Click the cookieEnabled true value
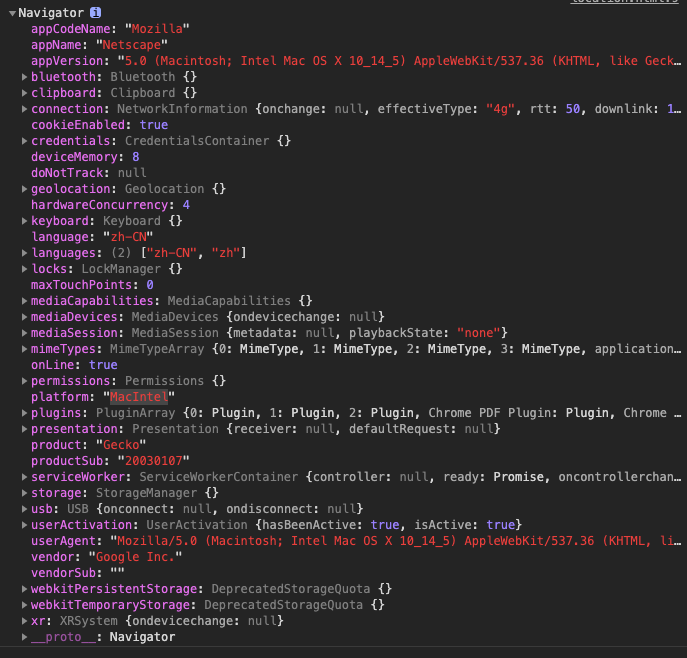The height and width of the screenshot is (658, 687). (154, 125)
